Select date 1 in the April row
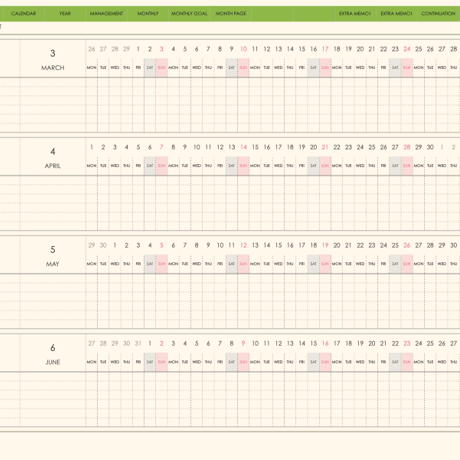The width and height of the screenshot is (460, 460). point(92,147)
